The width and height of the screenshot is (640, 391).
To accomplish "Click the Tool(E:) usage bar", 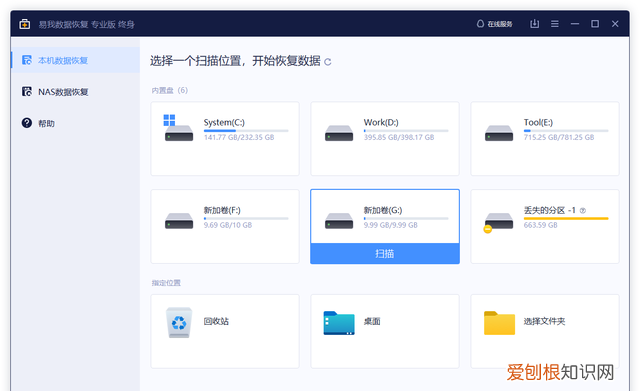I will point(566,131).
